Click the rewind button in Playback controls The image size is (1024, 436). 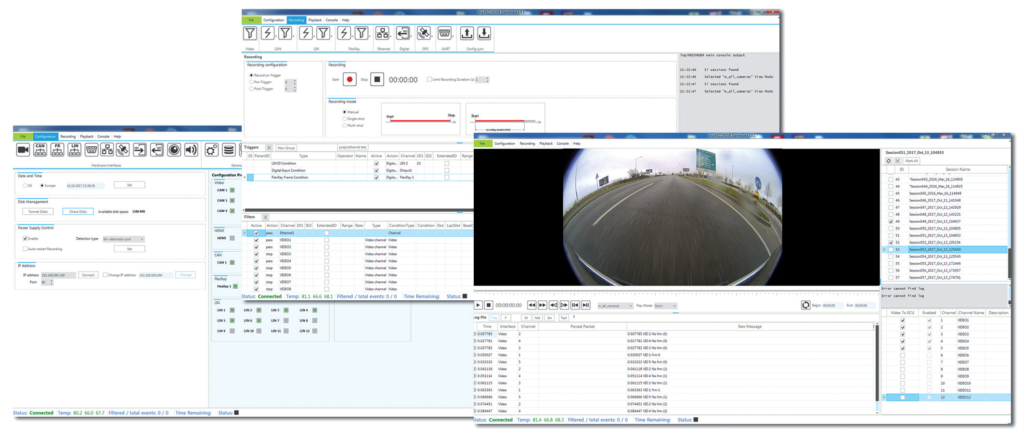(x=532, y=305)
